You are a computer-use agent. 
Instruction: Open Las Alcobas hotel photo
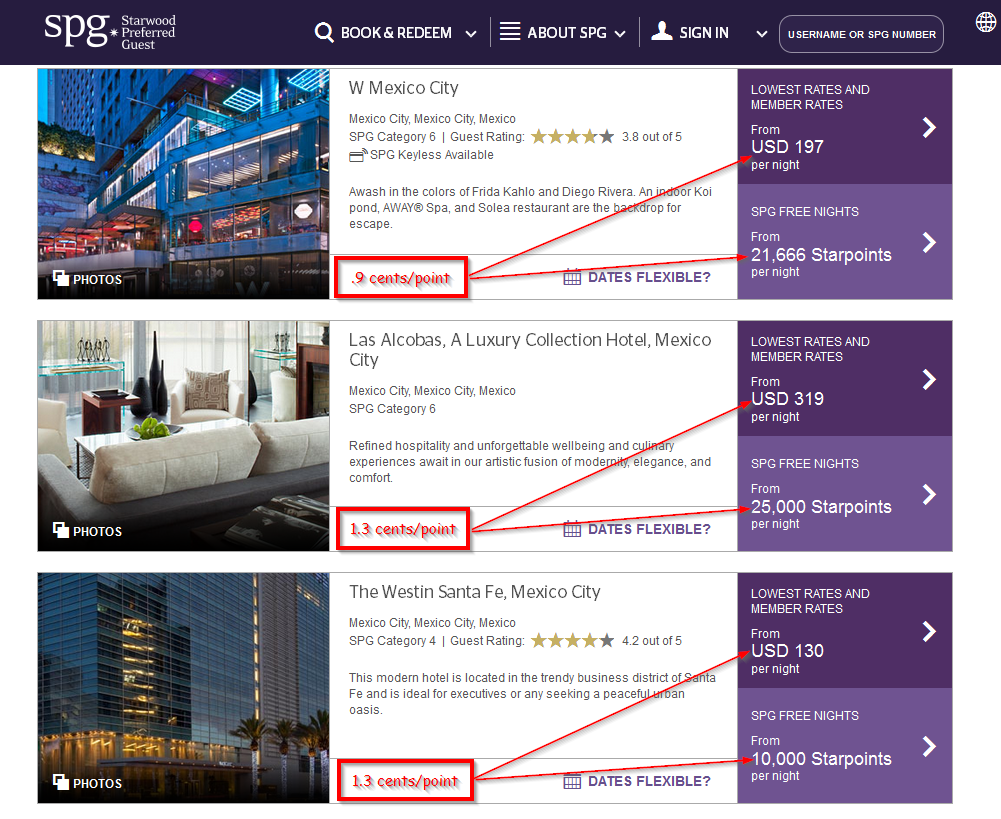[x=183, y=436]
